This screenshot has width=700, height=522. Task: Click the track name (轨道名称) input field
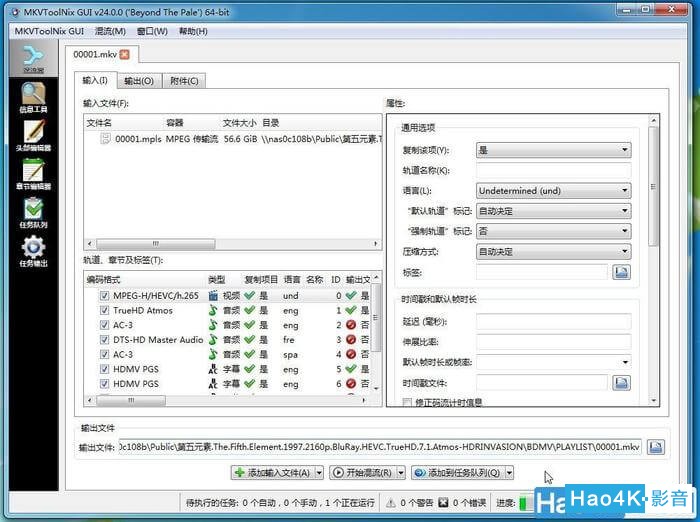tap(554, 171)
